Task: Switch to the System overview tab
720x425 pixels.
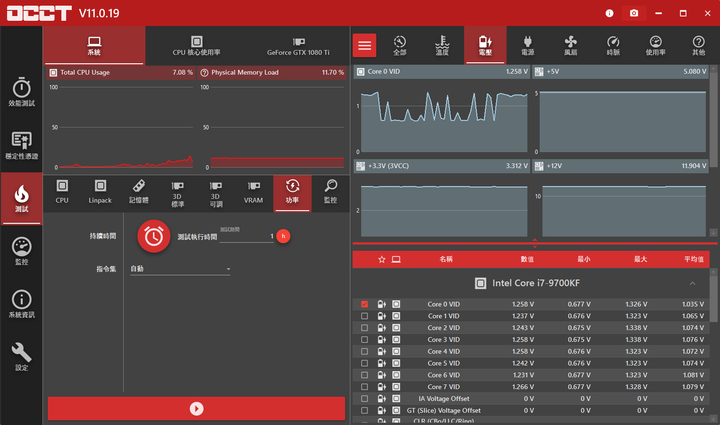Action: (94, 45)
